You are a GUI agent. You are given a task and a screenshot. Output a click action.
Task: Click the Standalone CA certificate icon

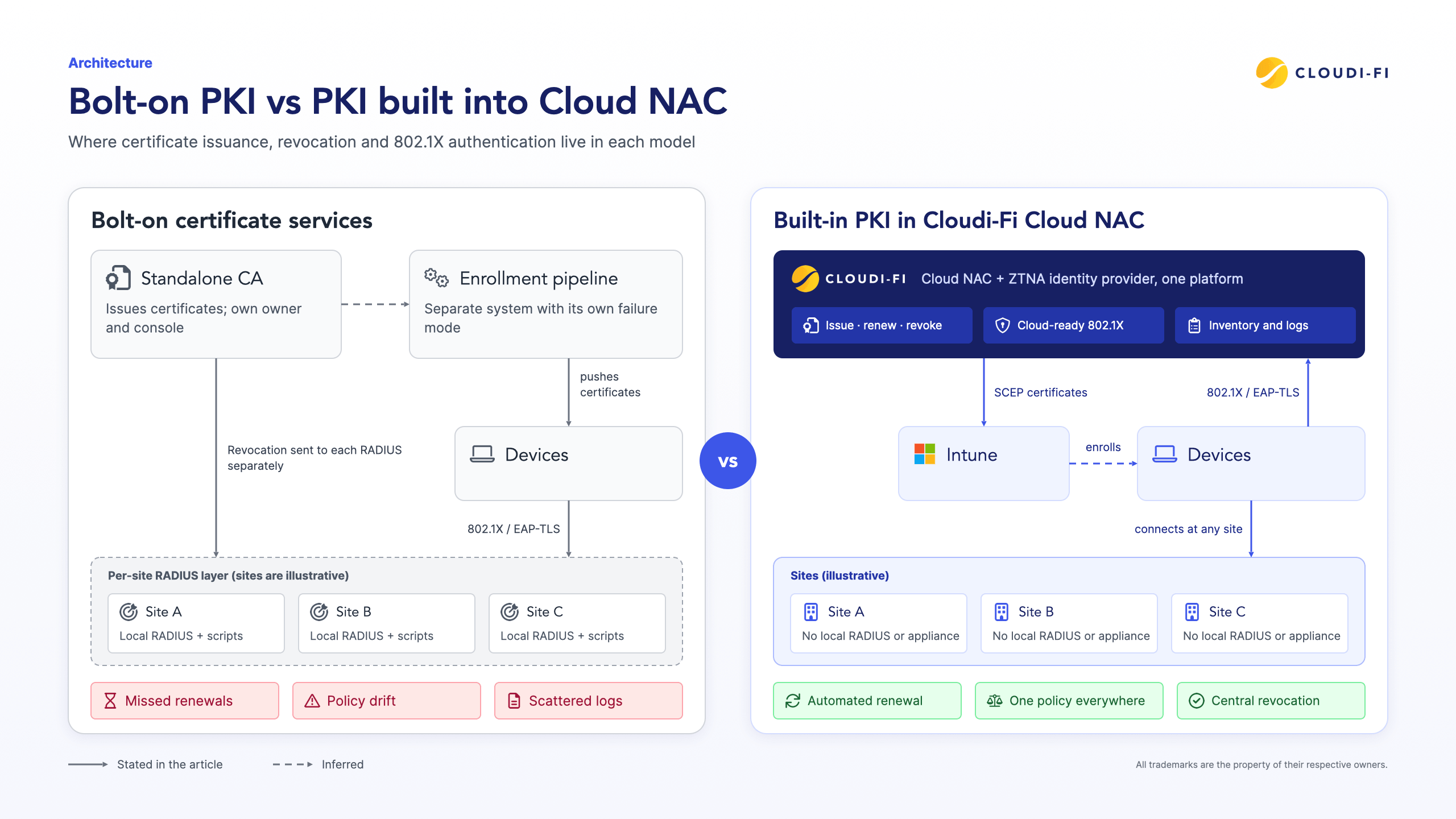coord(118,278)
